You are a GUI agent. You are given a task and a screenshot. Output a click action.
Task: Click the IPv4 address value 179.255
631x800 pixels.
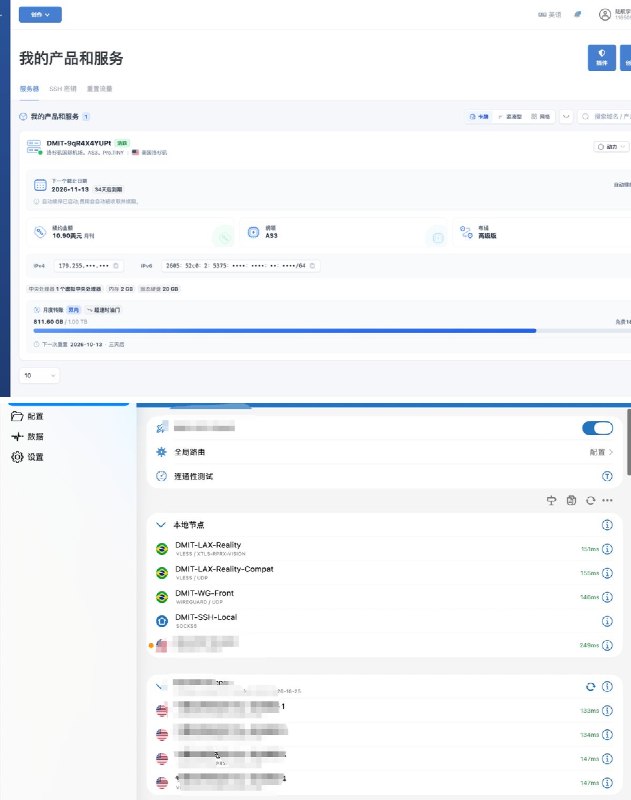point(84,266)
